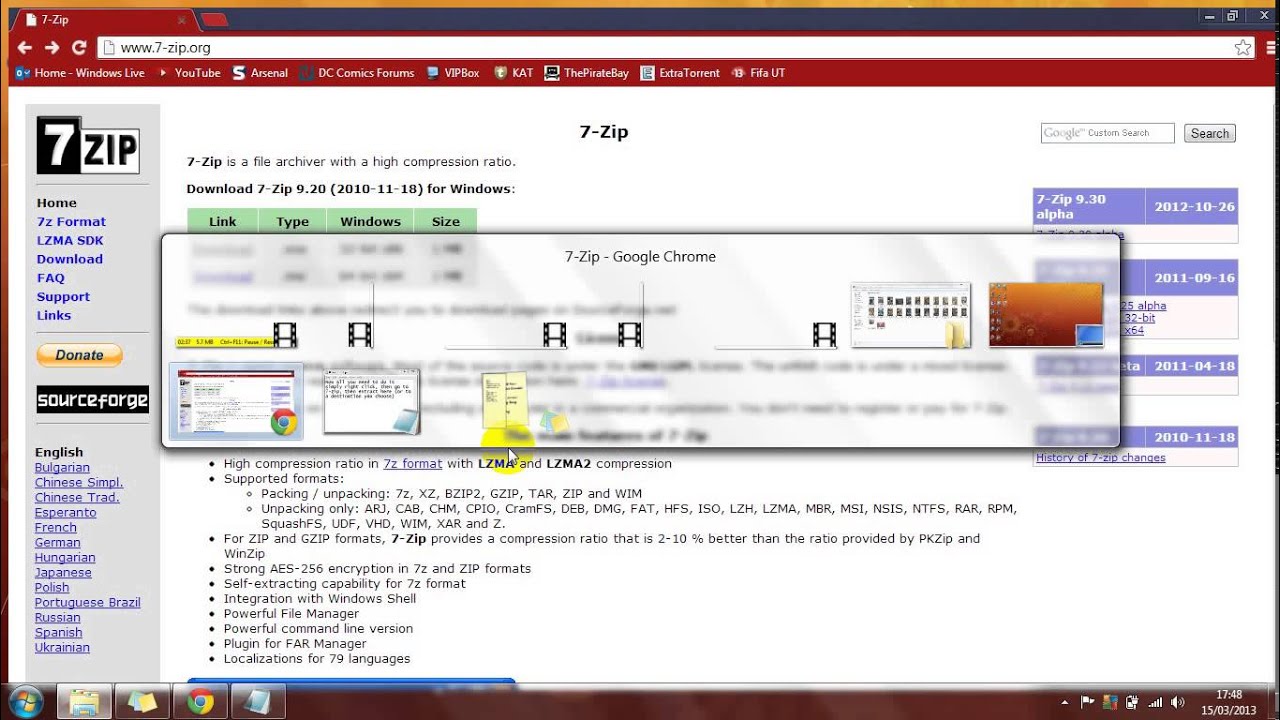This screenshot has height=720, width=1280.
Task: Switch site language to French
Action: (56, 528)
